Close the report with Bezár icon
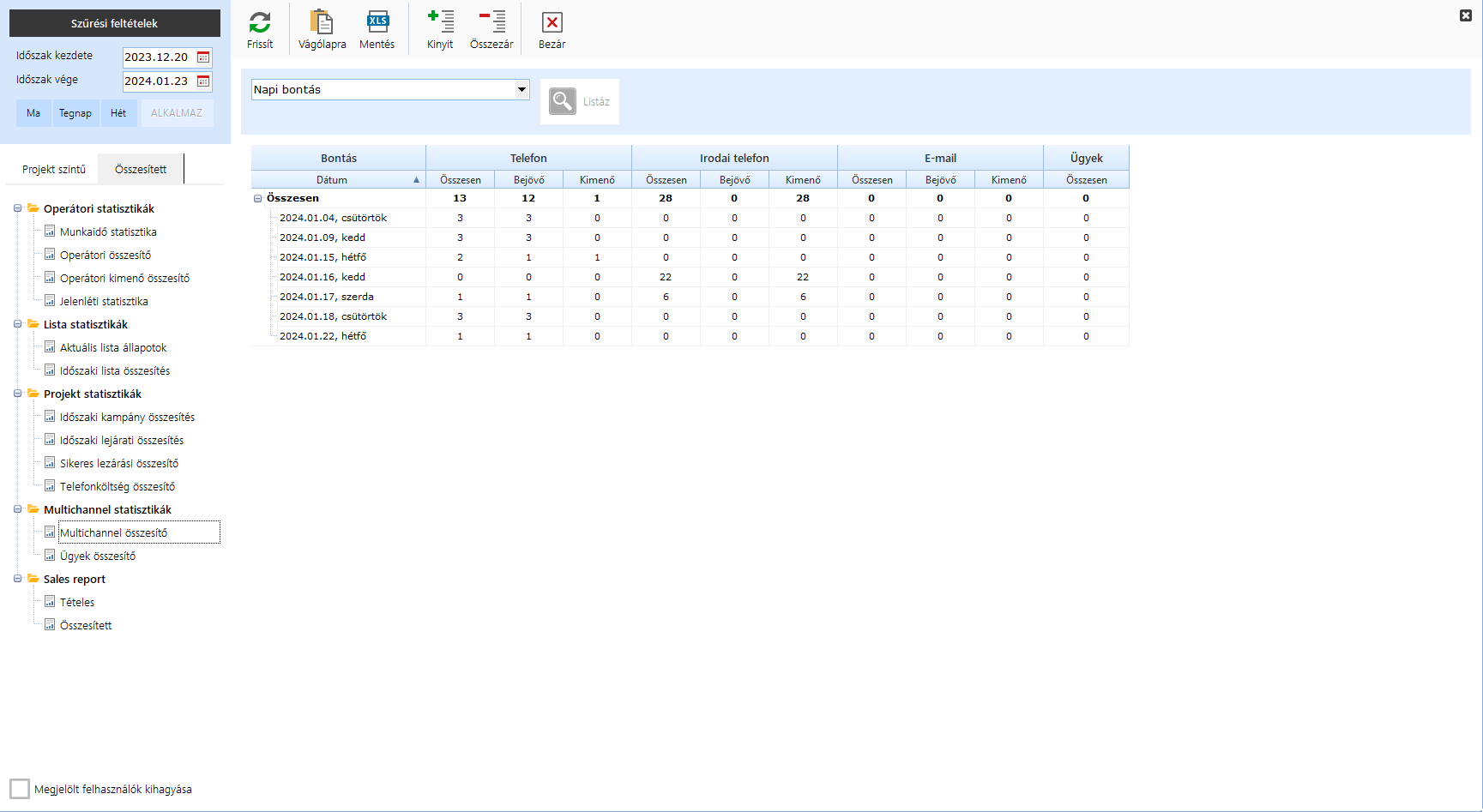 [552, 23]
